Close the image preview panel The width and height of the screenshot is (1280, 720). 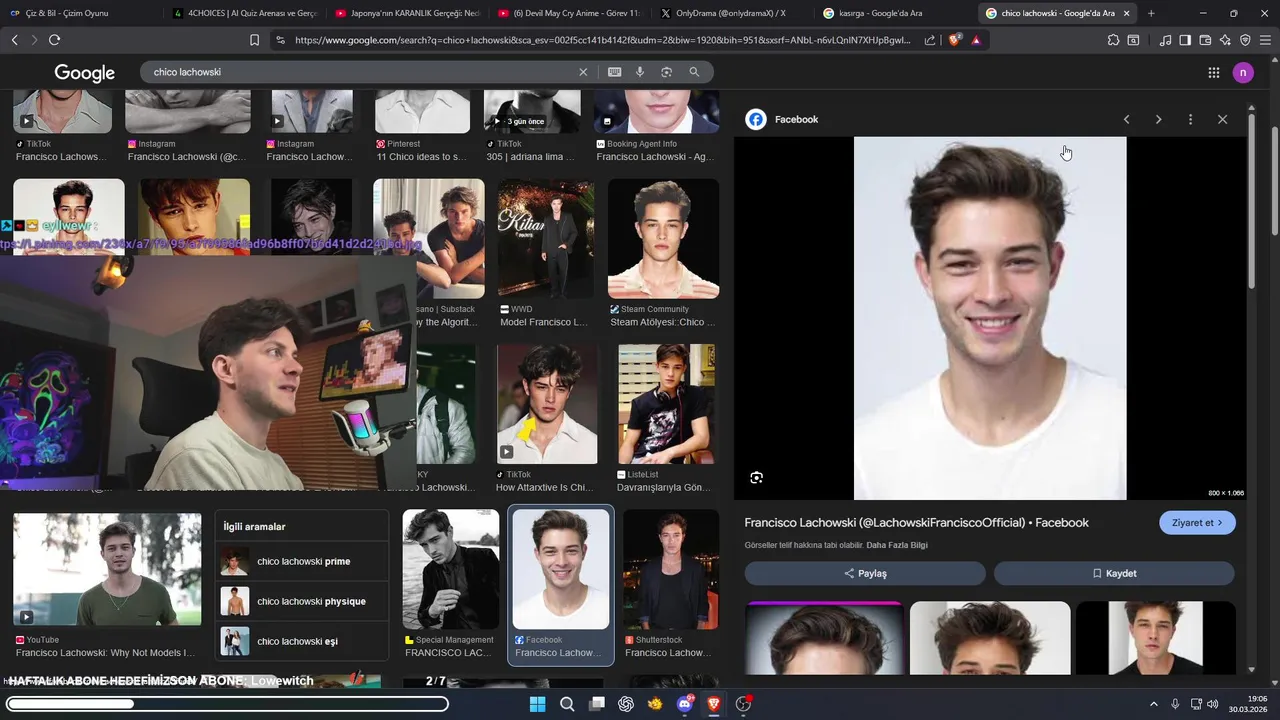pos(1222,119)
